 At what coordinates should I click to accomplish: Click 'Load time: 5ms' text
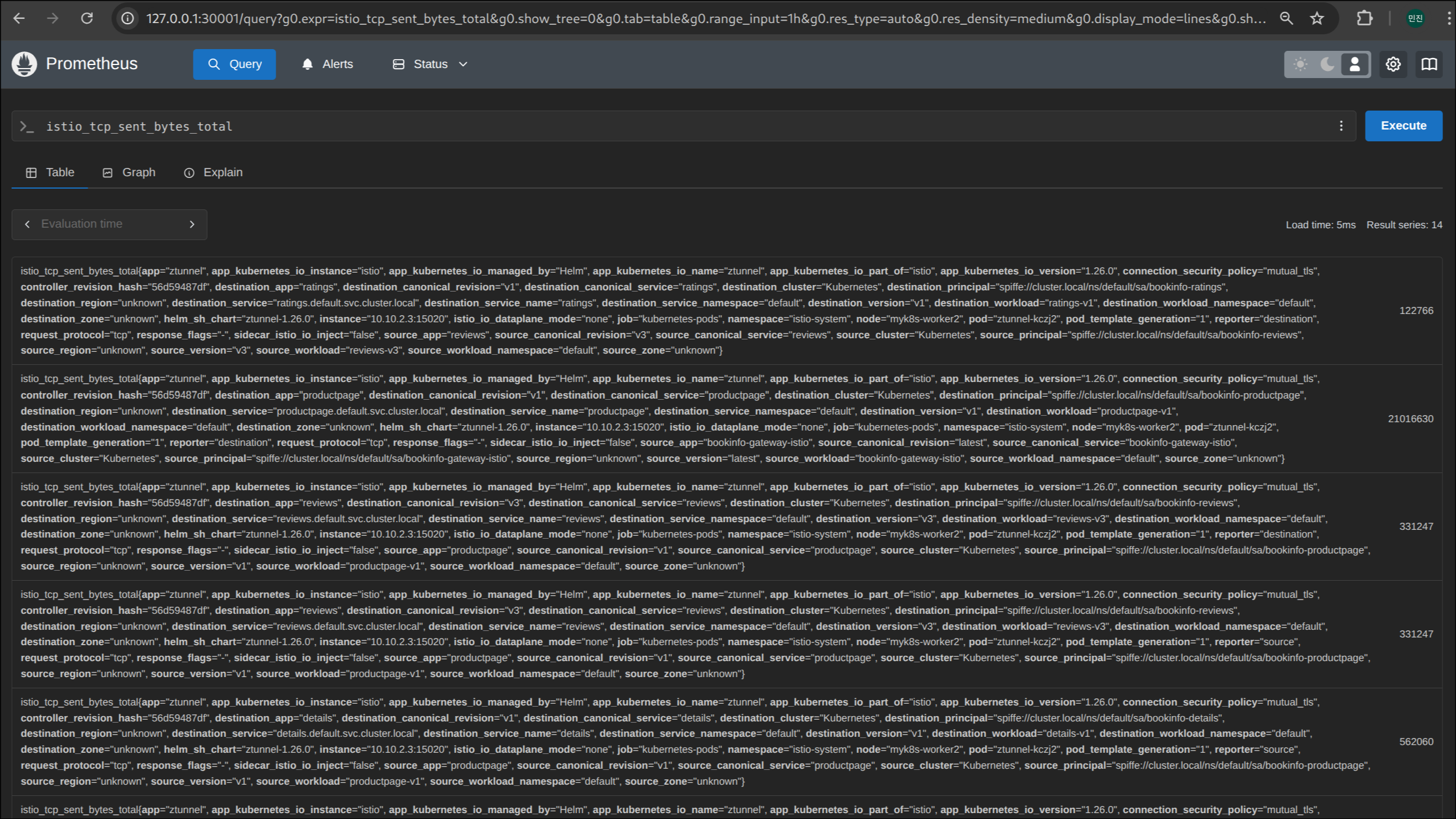1321,225
